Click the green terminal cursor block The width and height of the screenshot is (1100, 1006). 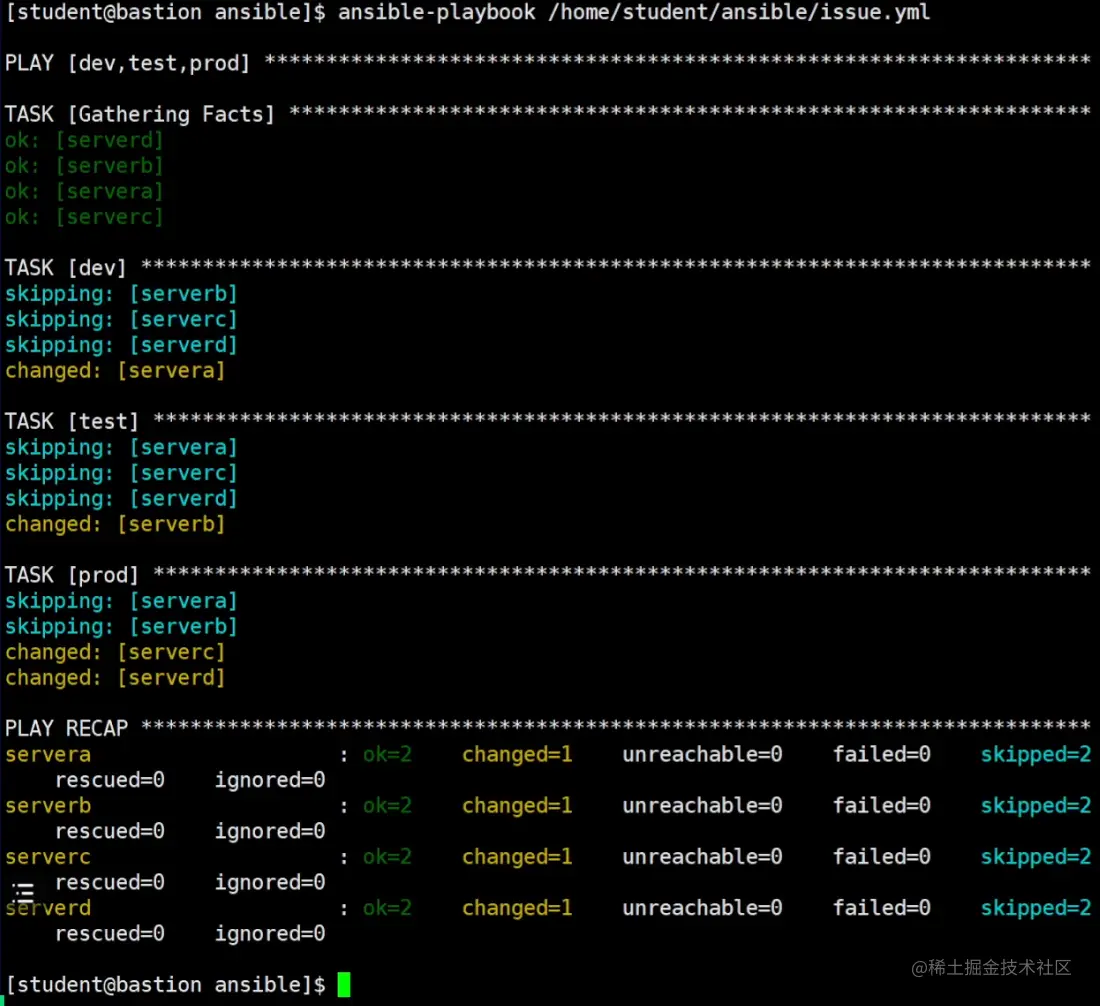tap(343, 985)
